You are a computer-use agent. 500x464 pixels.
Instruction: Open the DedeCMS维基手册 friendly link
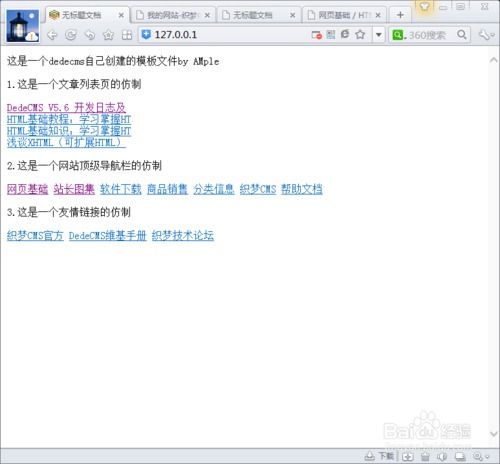(x=108, y=236)
